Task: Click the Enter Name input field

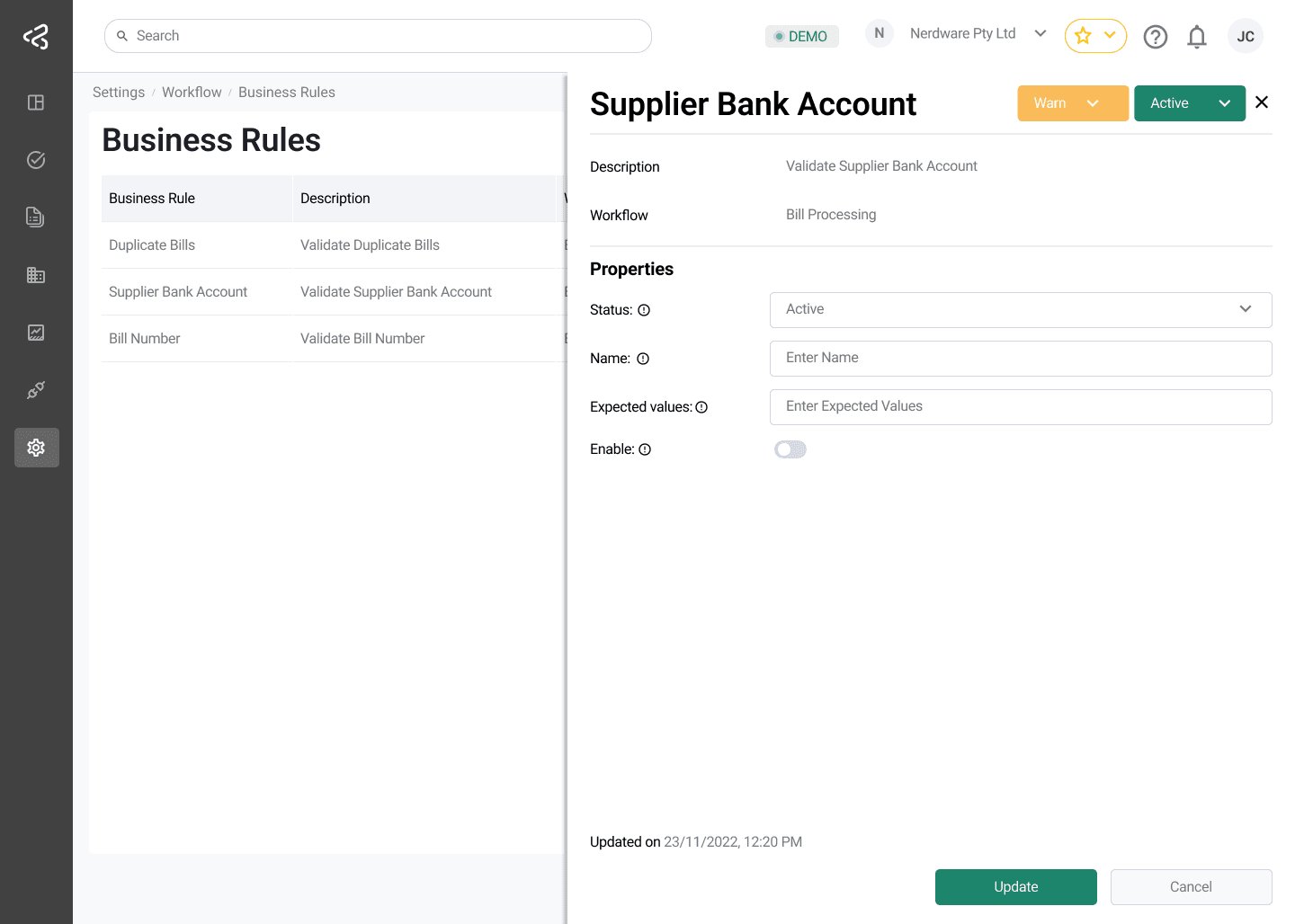Action: [1021, 359]
